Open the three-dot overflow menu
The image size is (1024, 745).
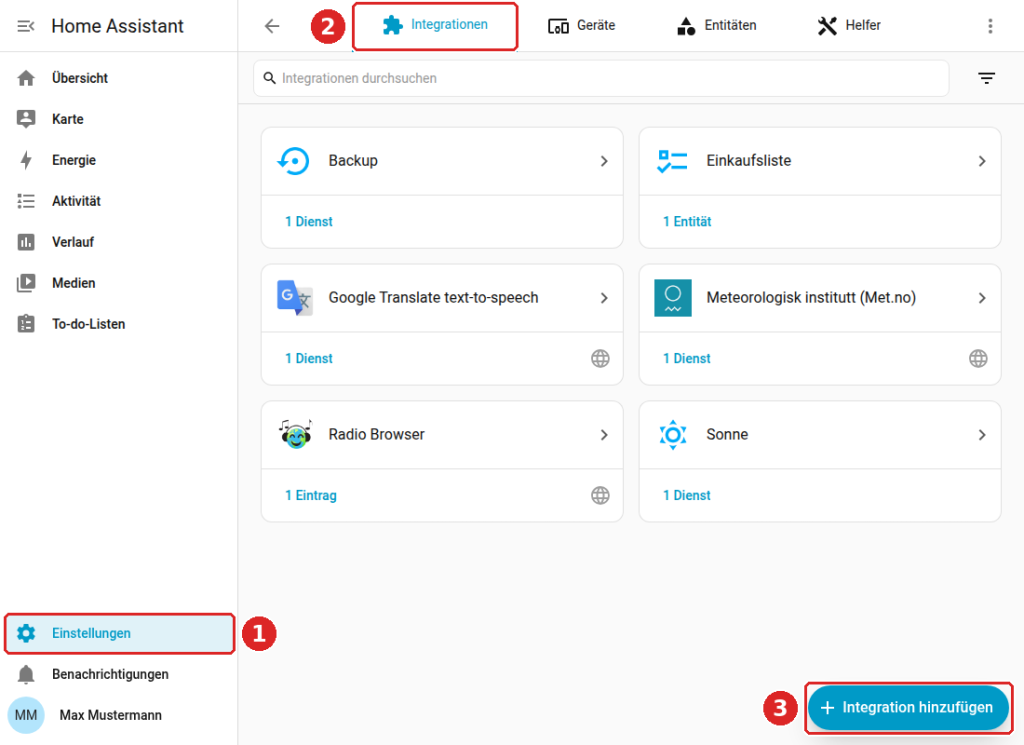[990, 25]
